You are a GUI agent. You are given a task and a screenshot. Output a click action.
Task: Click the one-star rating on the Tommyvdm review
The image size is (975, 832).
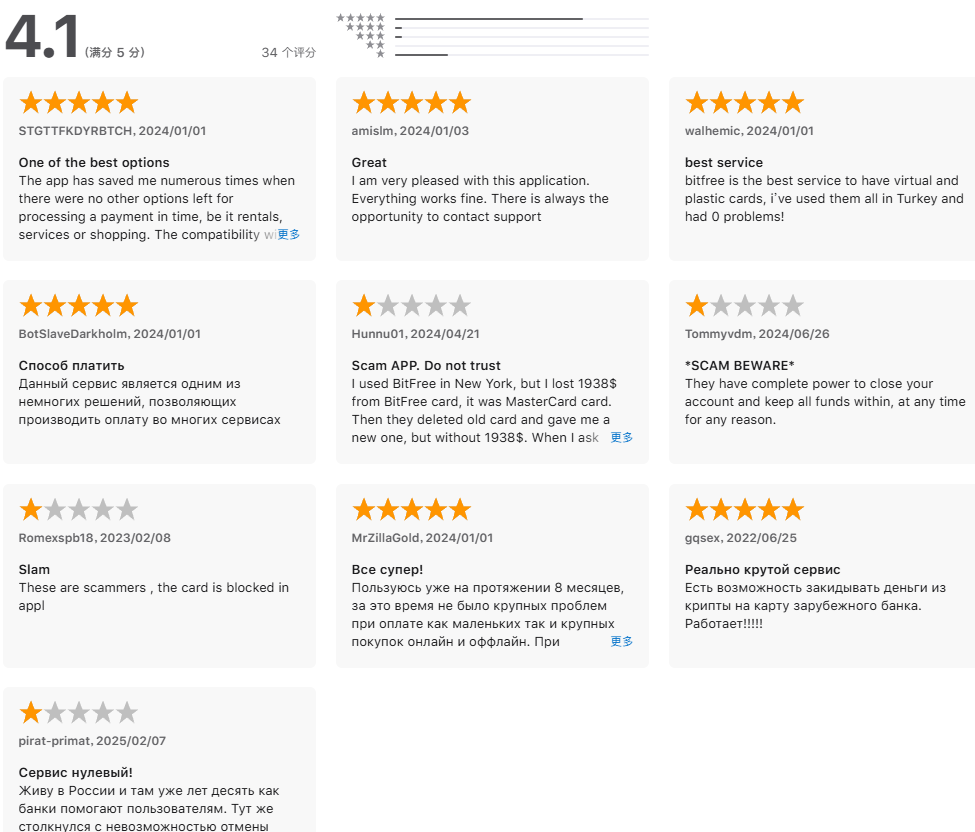744,306
